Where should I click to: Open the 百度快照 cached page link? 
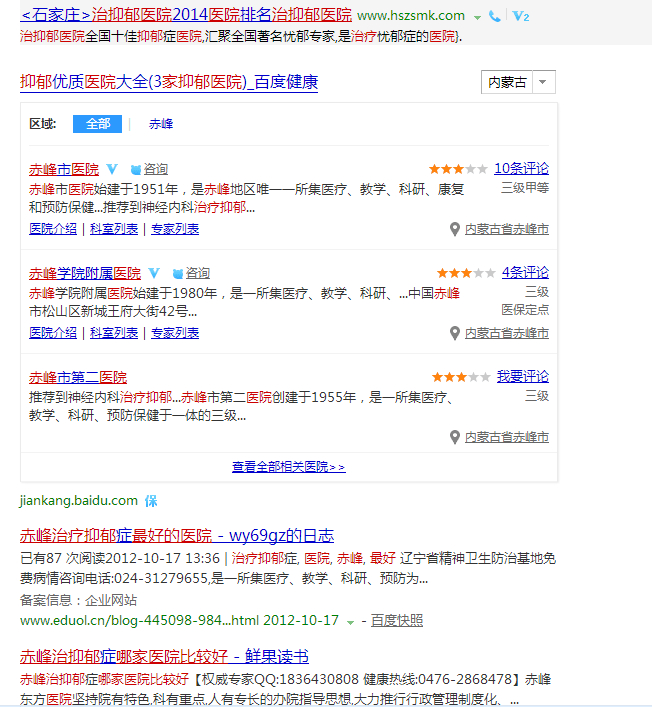coord(397,621)
